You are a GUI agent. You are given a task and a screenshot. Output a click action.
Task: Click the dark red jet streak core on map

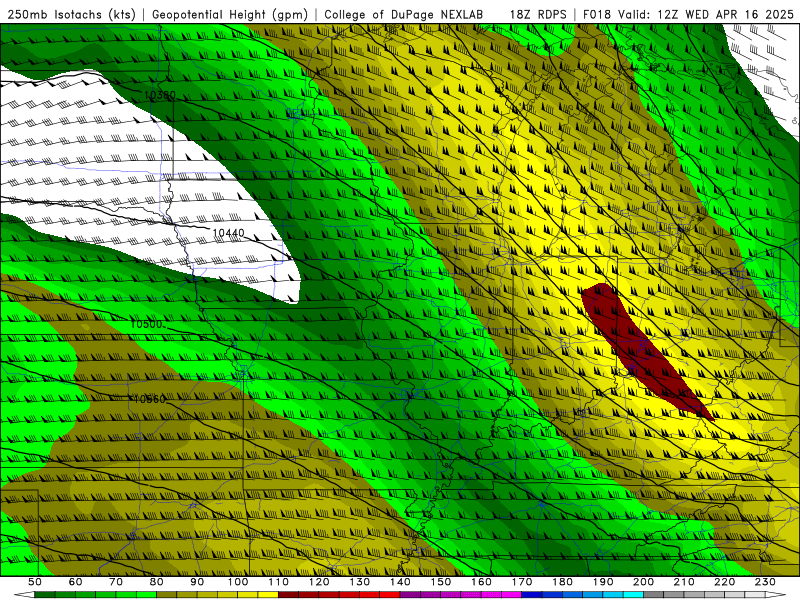click(645, 352)
